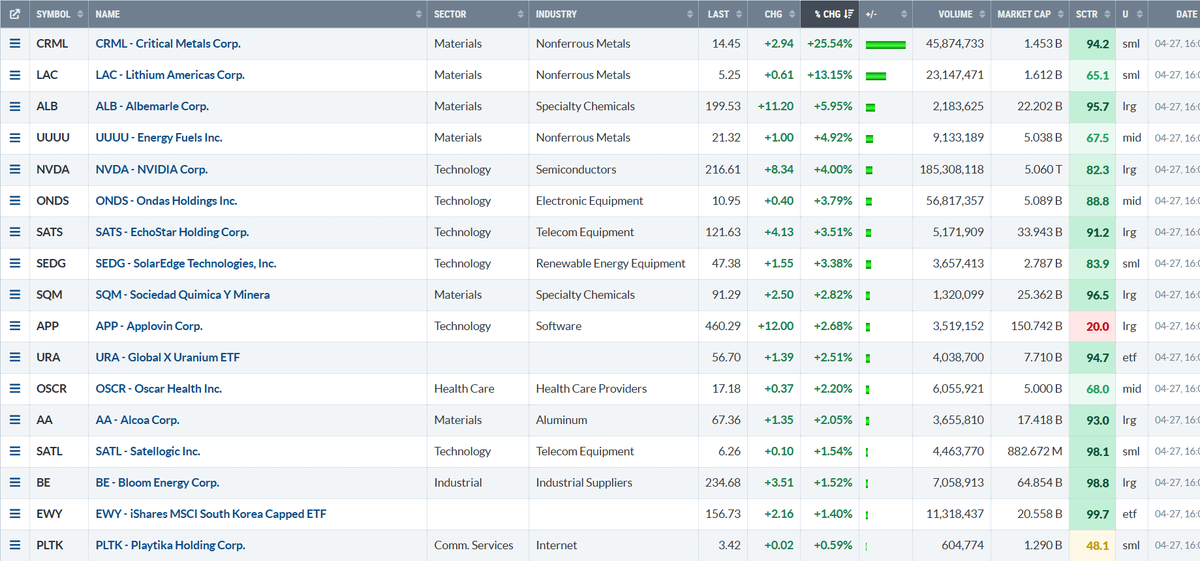The width and height of the screenshot is (1200, 561).
Task: Click the +25.54% change cell for CRML
Action: [832, 44]
